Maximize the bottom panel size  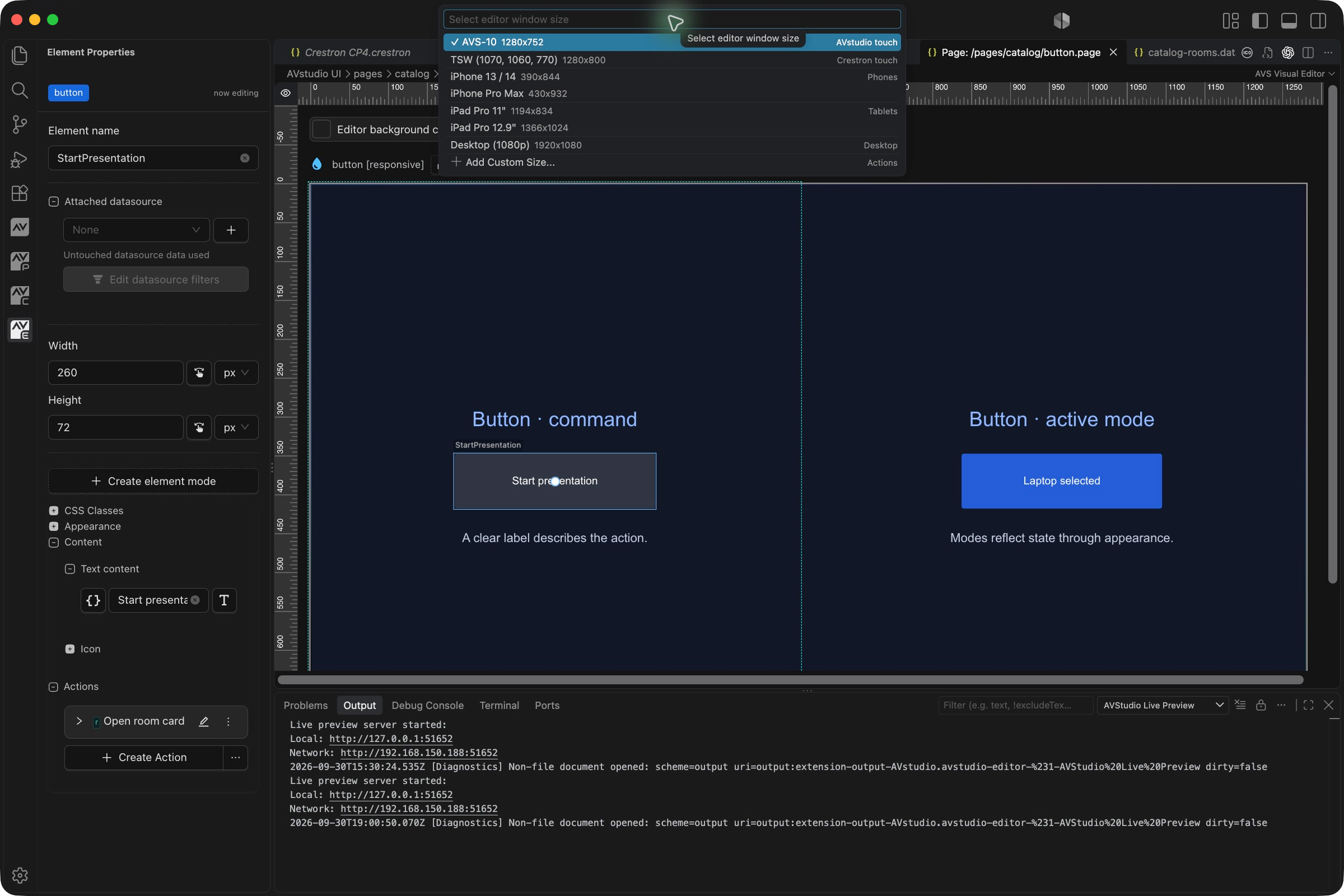1308,704
